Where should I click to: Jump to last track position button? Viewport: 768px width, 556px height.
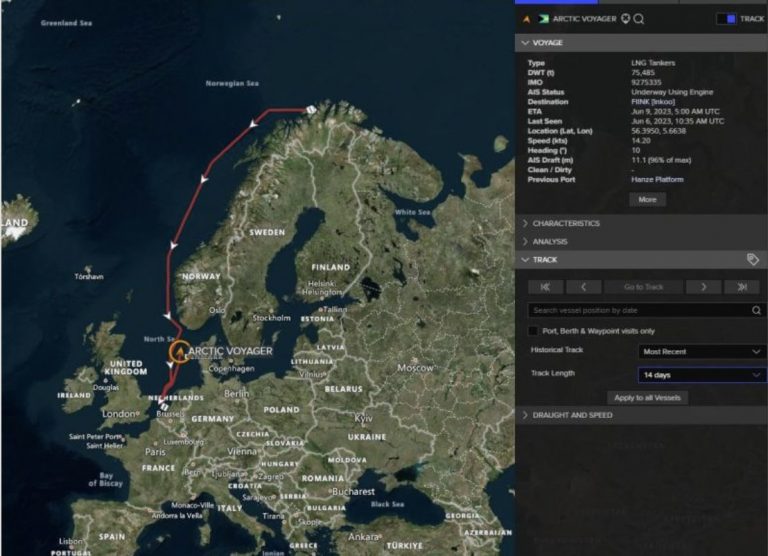click(742, 287)
